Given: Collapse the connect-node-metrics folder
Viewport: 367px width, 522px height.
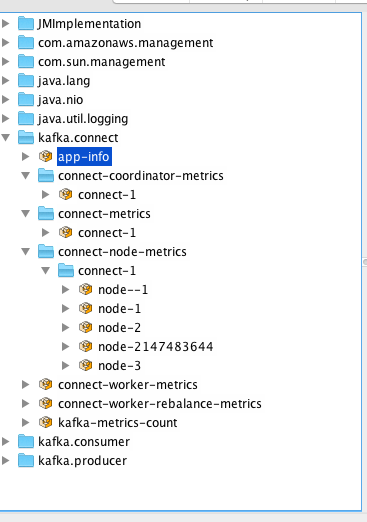Looking at the screenshot, I should click(x=26, y=251).
